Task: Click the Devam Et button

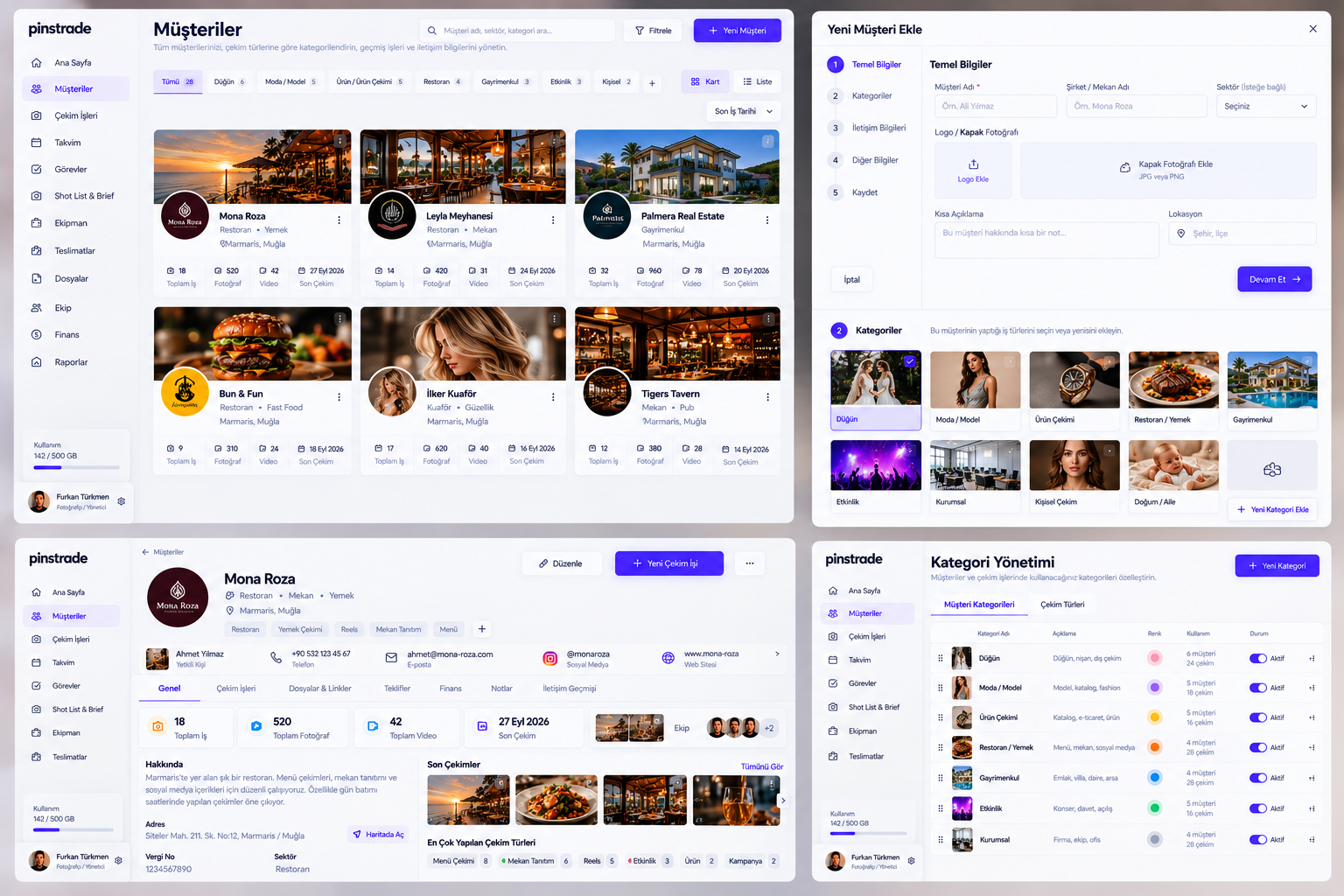Action: pyautogui.click(x=1275, y=279)
